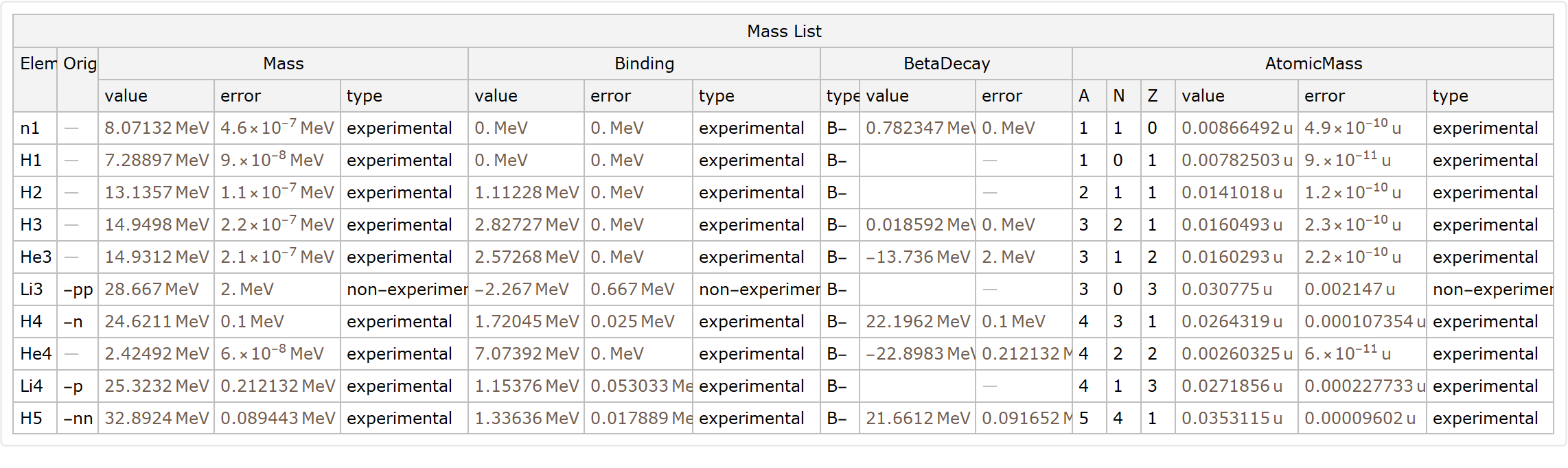
Task: Click the He3 element cell
Action: tap(36, 257)
